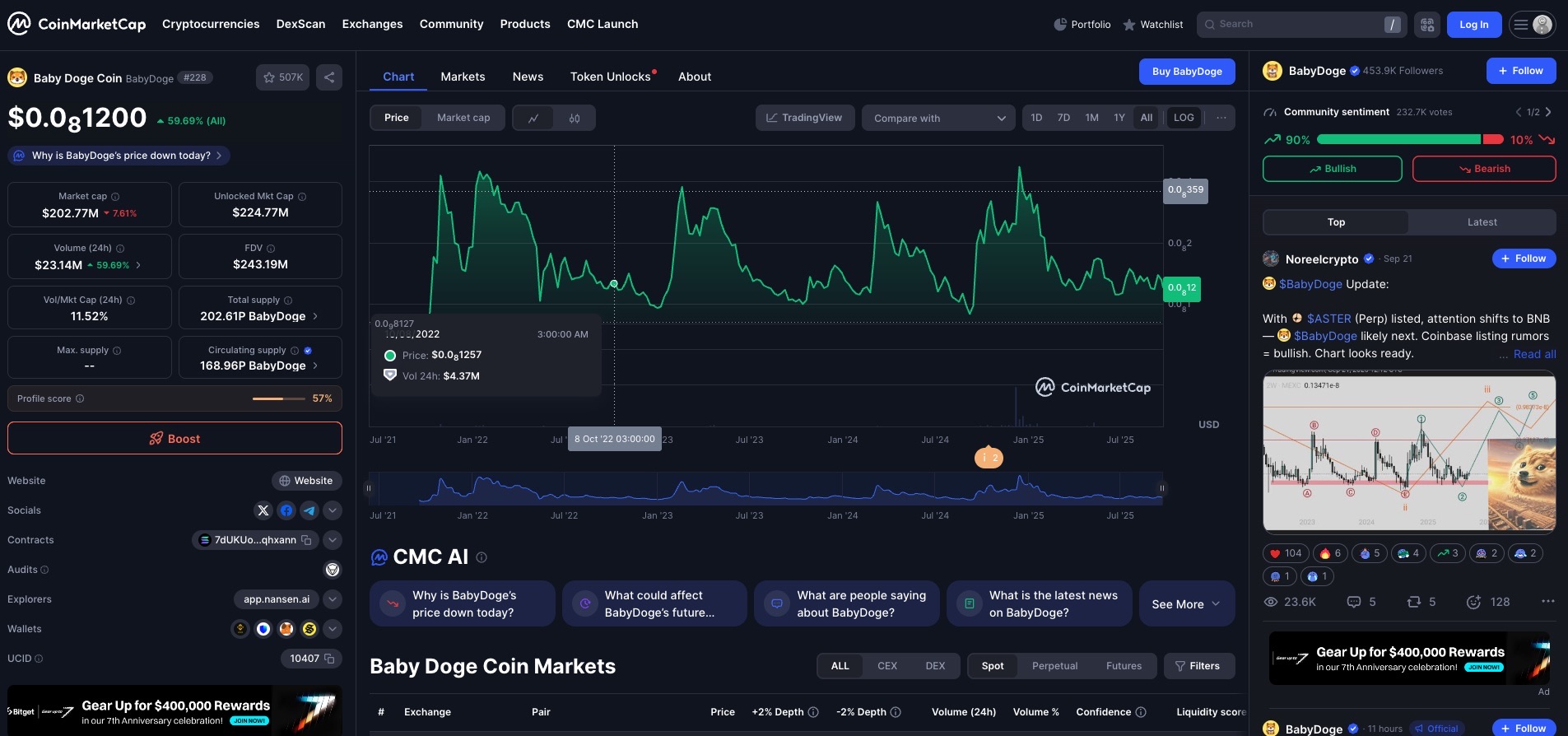
Task: Click the Boost button
Action: point(174,439)
